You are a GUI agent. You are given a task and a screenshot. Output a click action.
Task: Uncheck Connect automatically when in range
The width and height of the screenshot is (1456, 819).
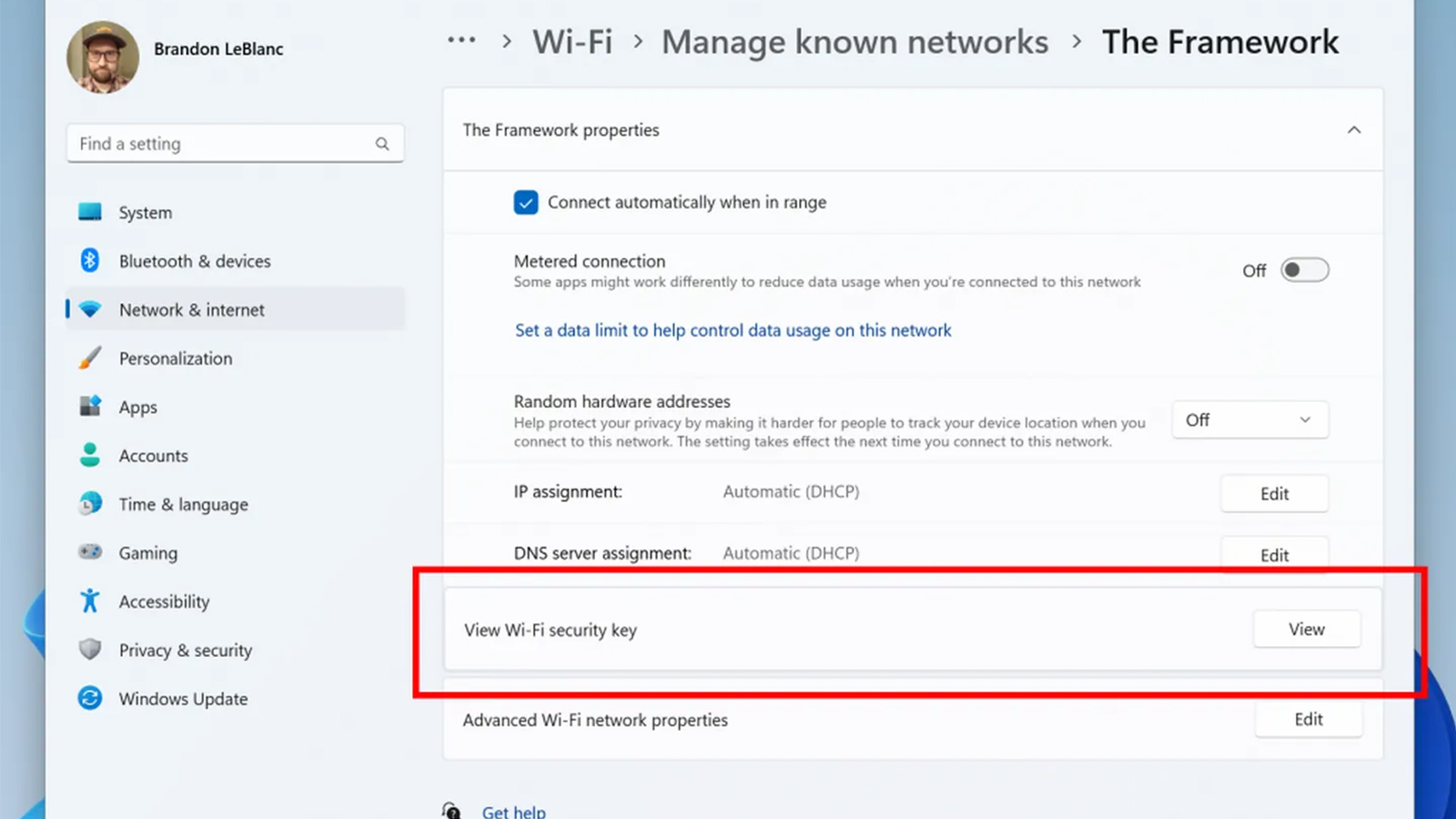click(526, 202)
